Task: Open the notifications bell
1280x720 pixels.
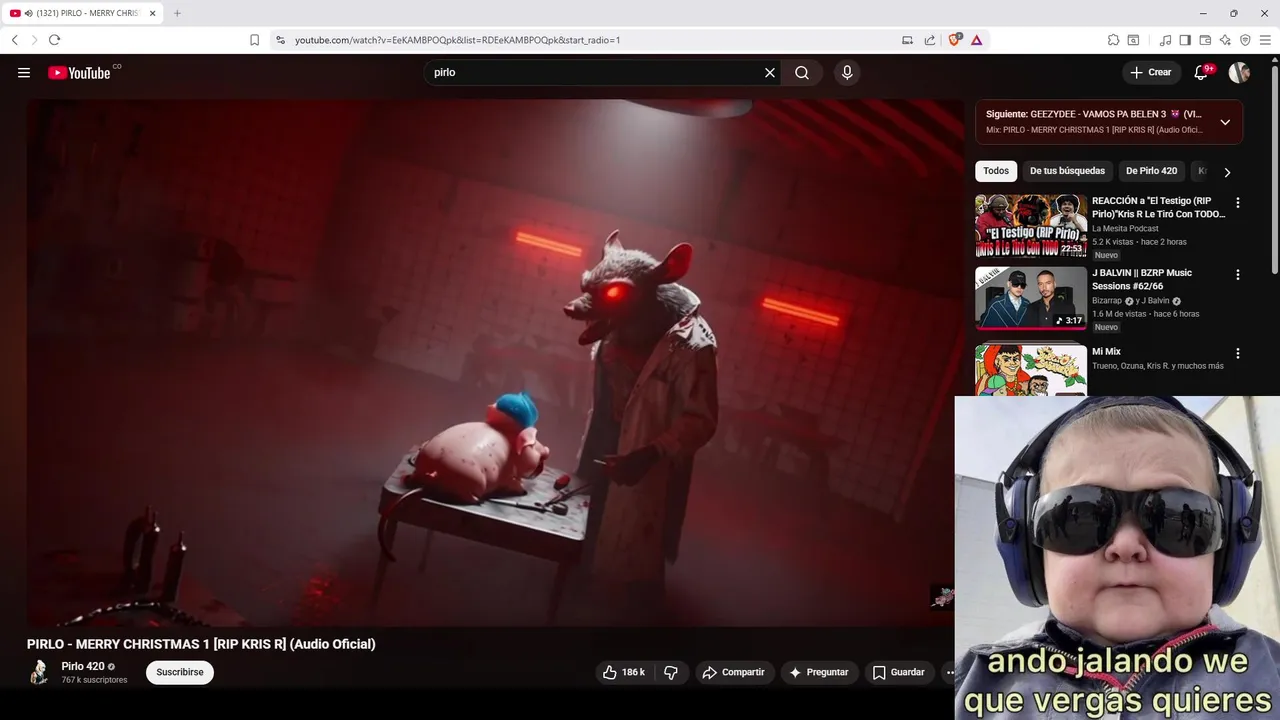Action: tap(1202, 72)
